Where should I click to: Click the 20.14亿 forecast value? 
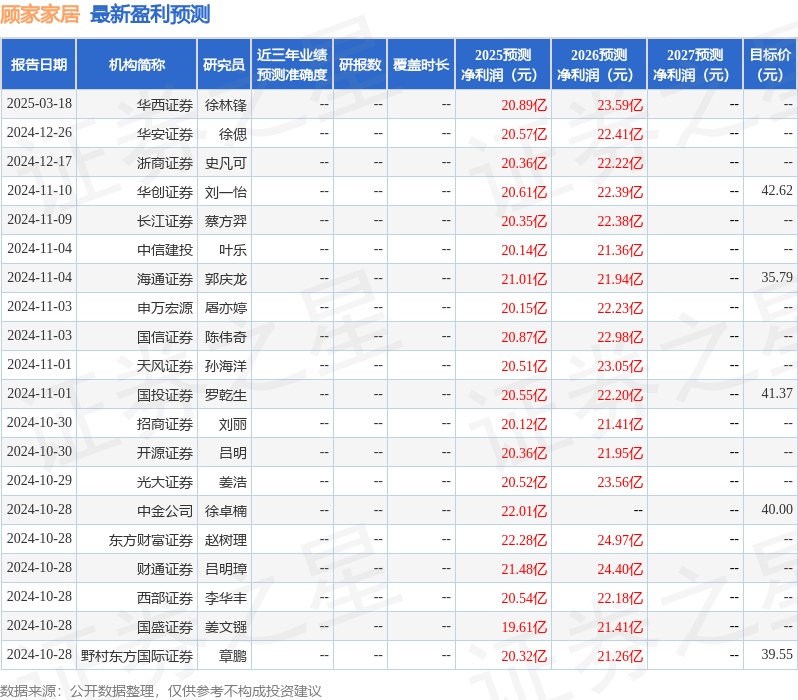point(524,250)
